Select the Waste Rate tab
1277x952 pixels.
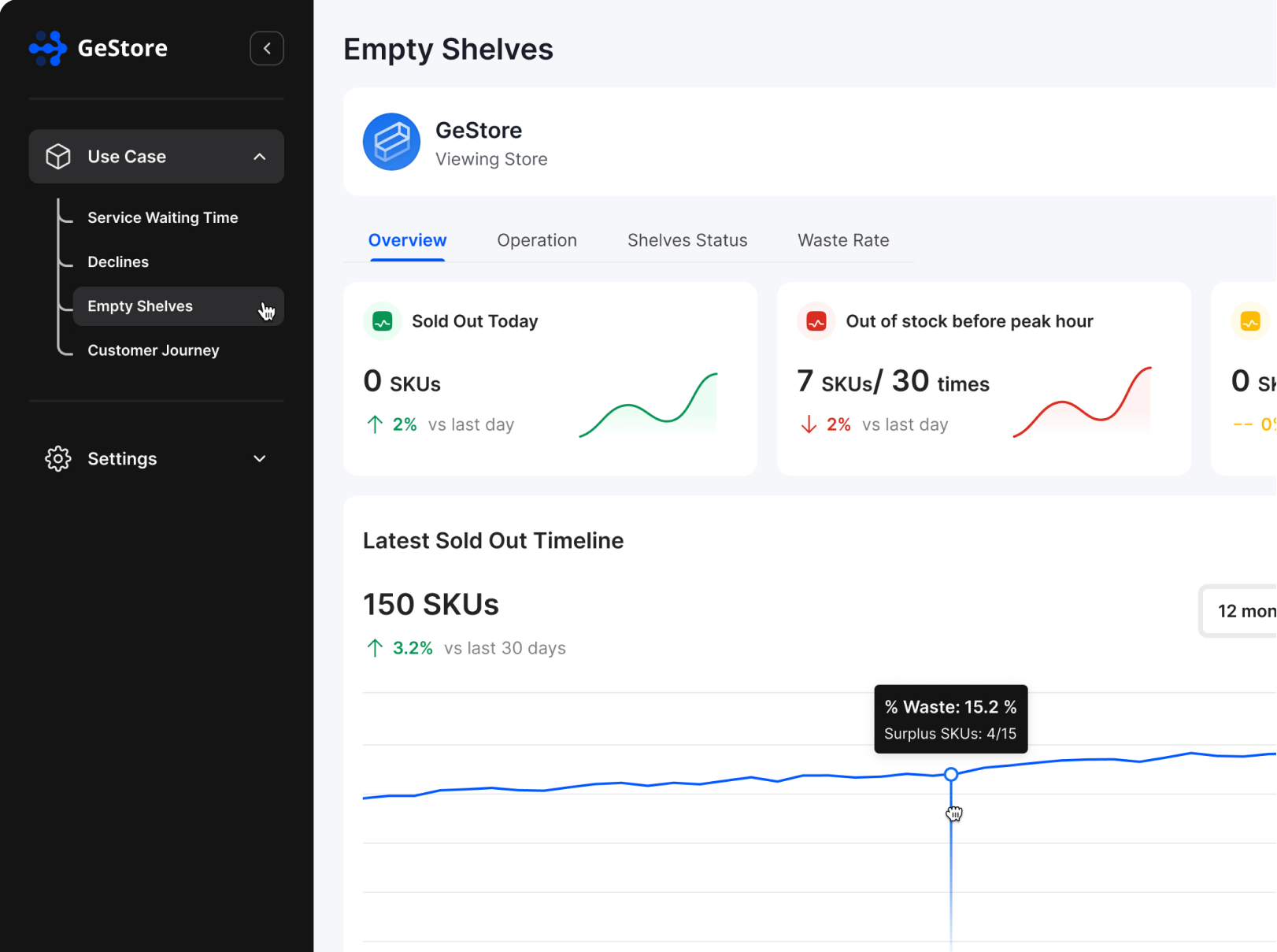[843, 240]
